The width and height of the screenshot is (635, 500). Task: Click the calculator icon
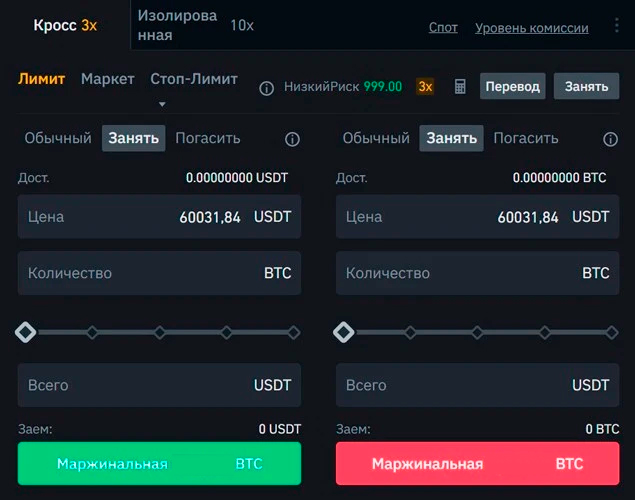460,87
